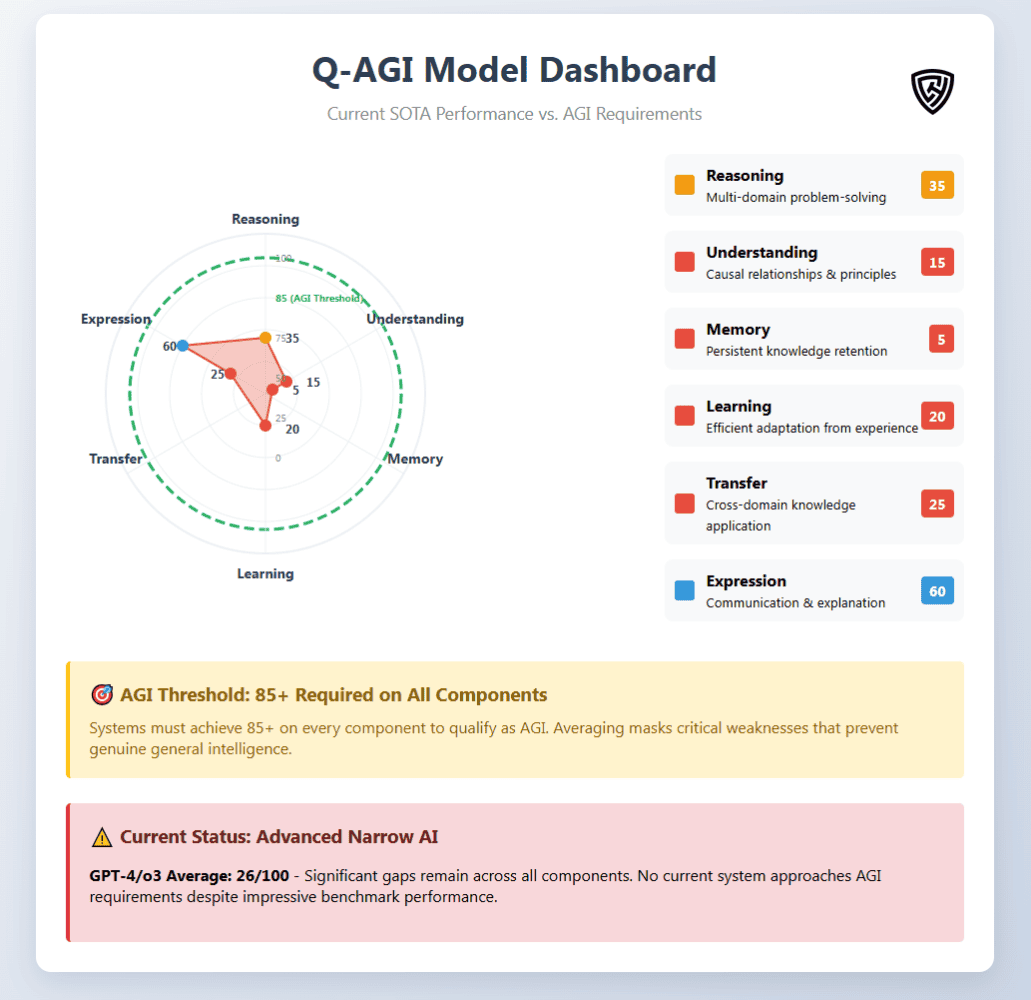Click the Memory score badge 5
The height and width of the screenshot is (1000, 1031).
click(940, 339)
